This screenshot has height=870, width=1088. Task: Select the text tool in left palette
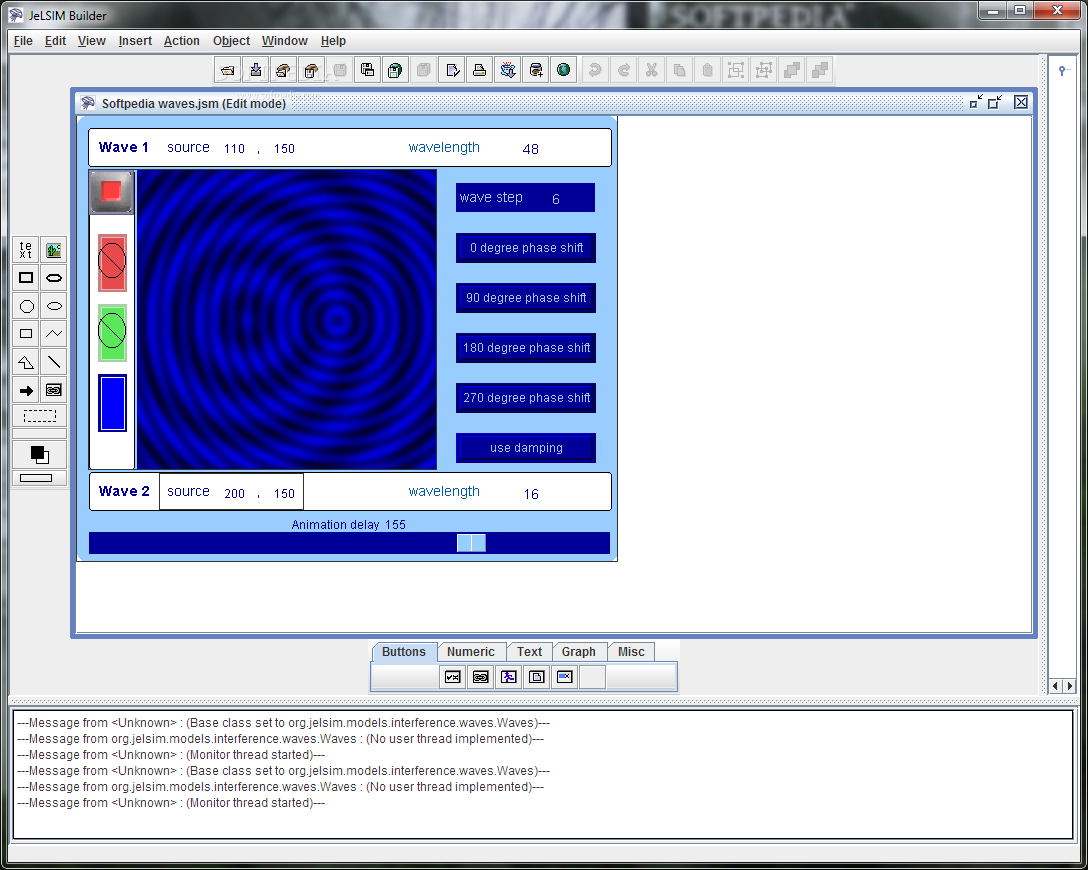pyautogui.click(x=26, y=250)
